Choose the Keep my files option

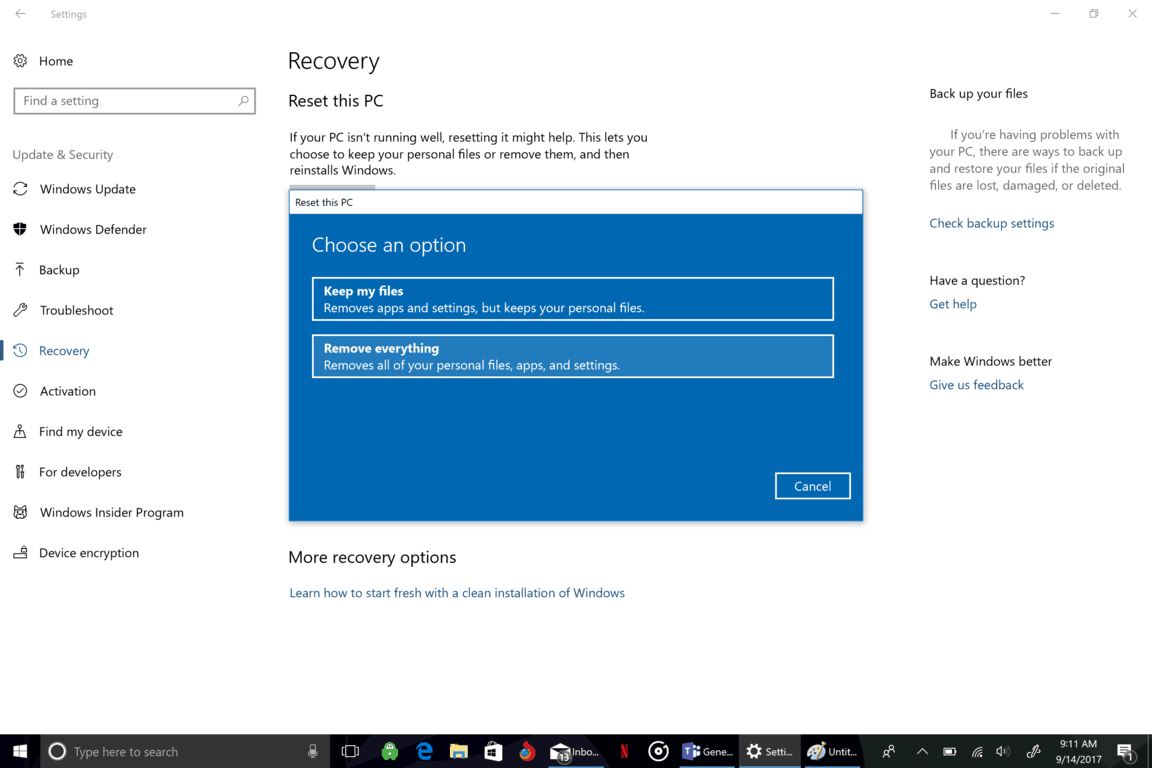(x=572, y=299)
